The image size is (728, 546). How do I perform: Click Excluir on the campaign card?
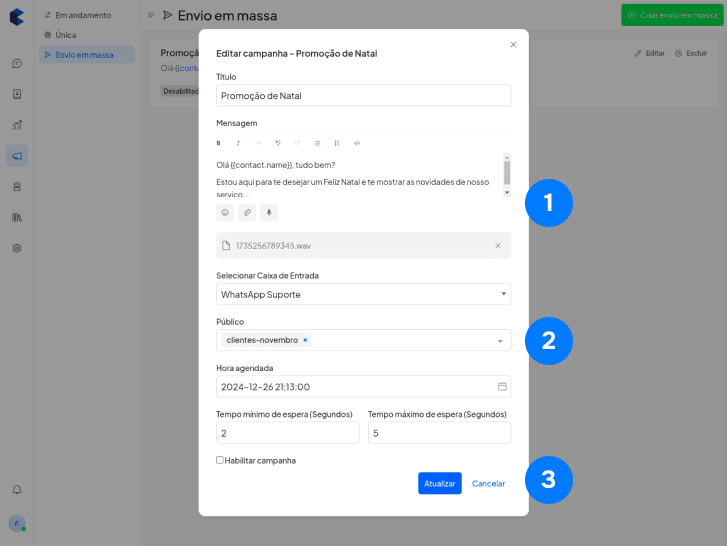tap(691, 53)
